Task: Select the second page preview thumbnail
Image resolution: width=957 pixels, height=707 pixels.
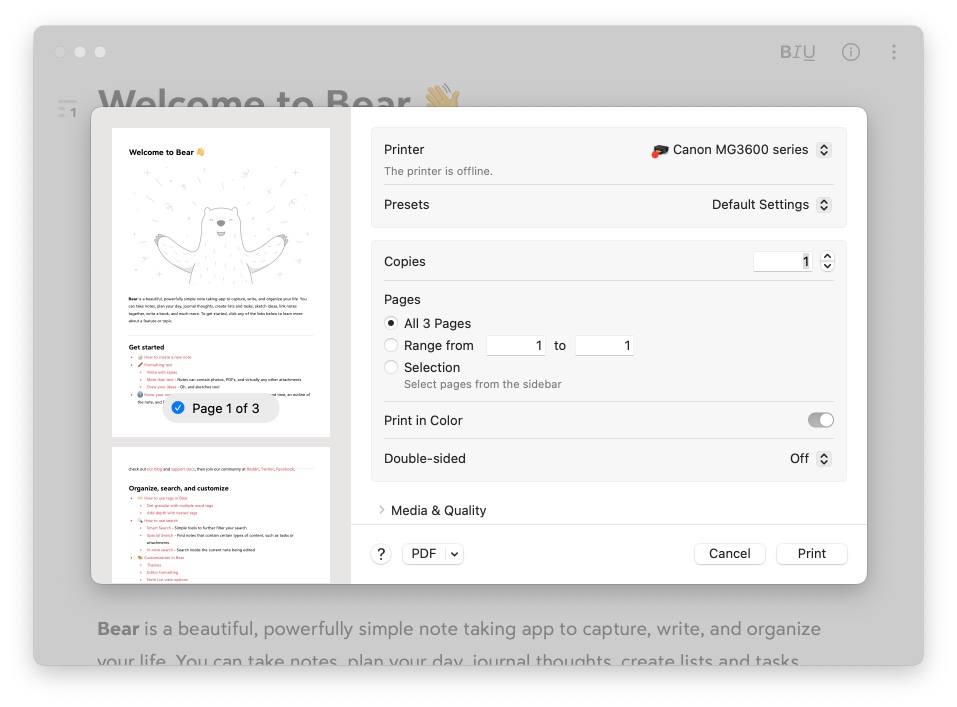Action: (221, 515)
